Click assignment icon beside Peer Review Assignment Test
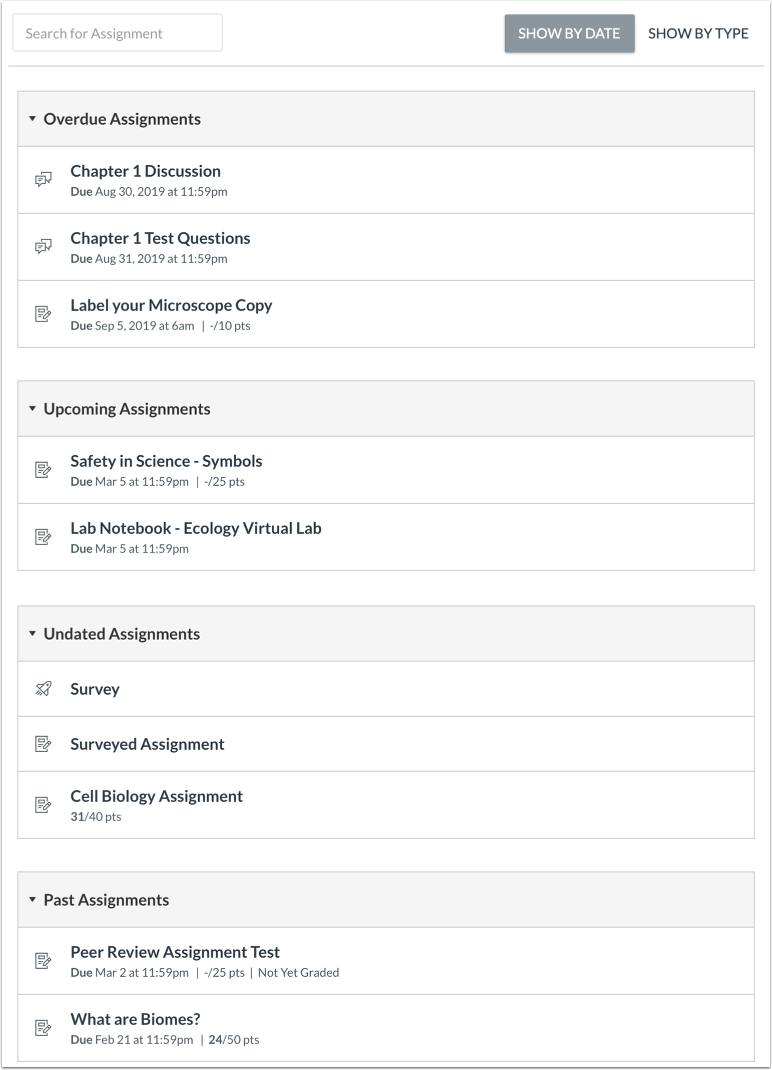Image resolution: width=772 pixels, height=1070 pixels. pos(43,961)
